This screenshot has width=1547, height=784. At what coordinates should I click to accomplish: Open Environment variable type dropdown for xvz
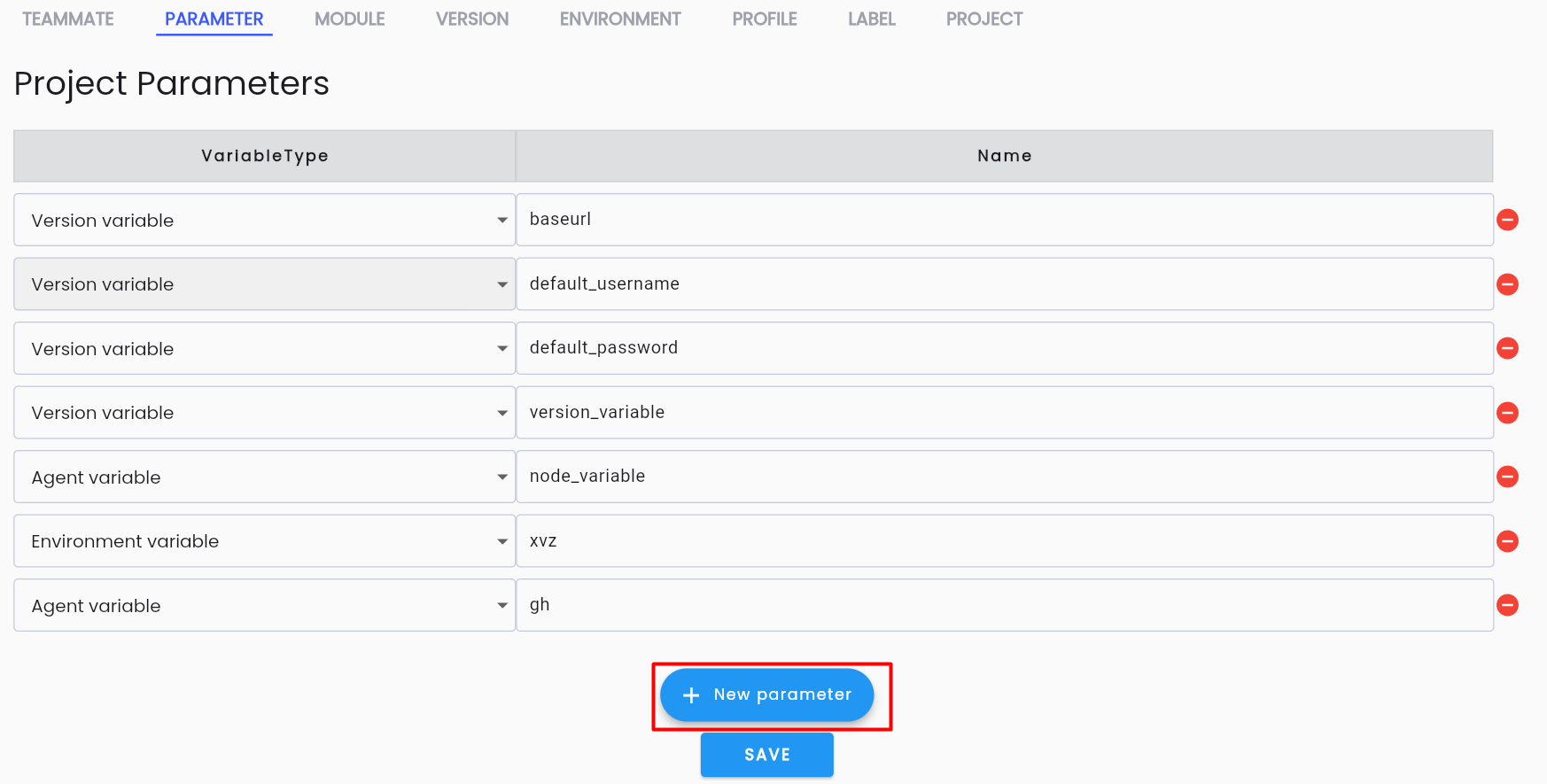tap(264, 541)
